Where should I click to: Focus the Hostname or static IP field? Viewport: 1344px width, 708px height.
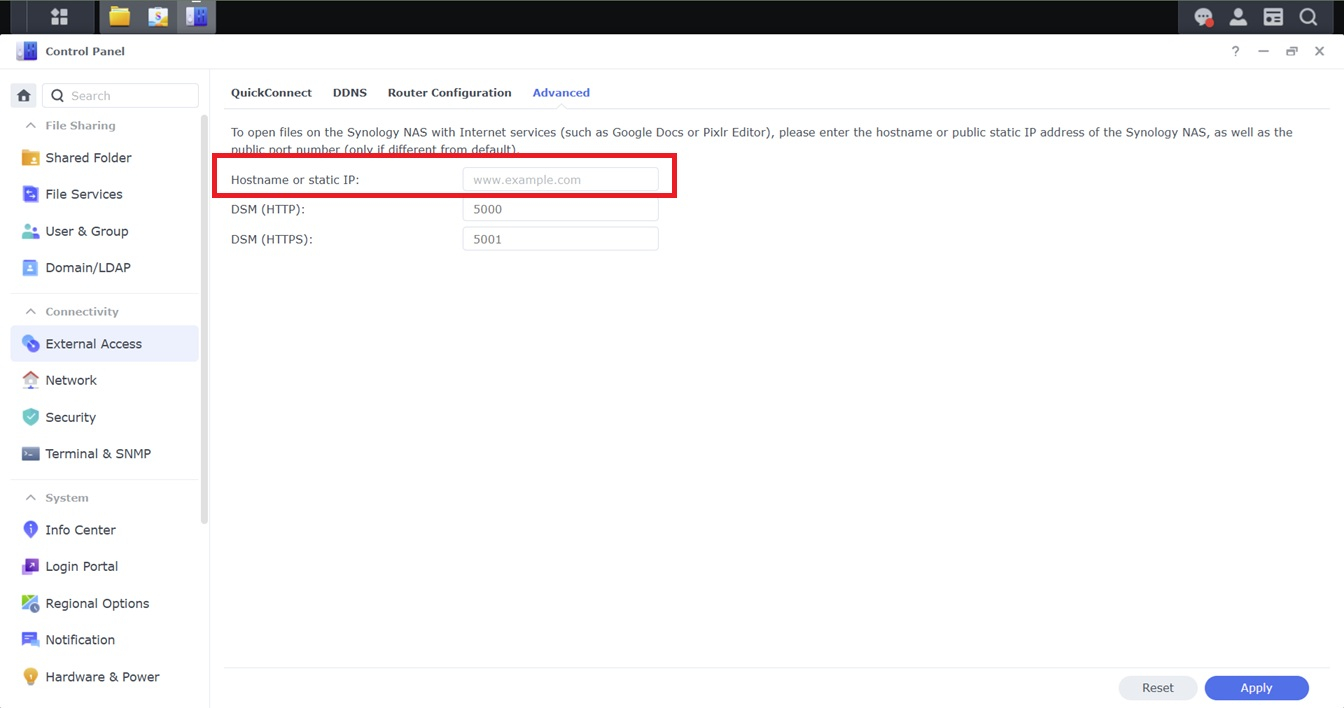tap(560, 180)
